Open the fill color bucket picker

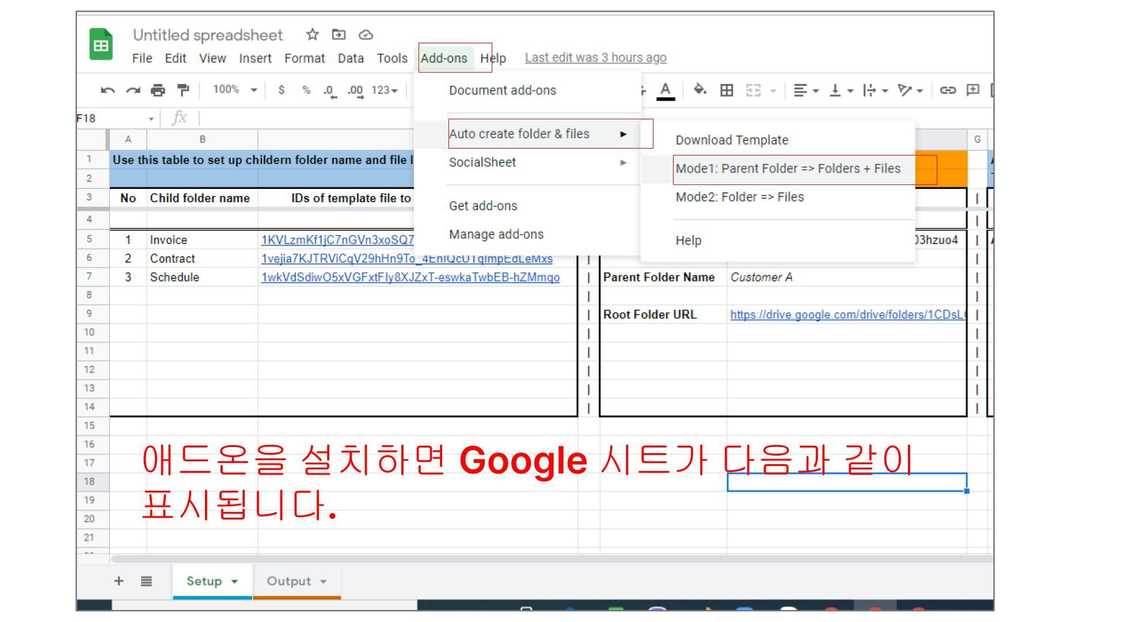700,90
